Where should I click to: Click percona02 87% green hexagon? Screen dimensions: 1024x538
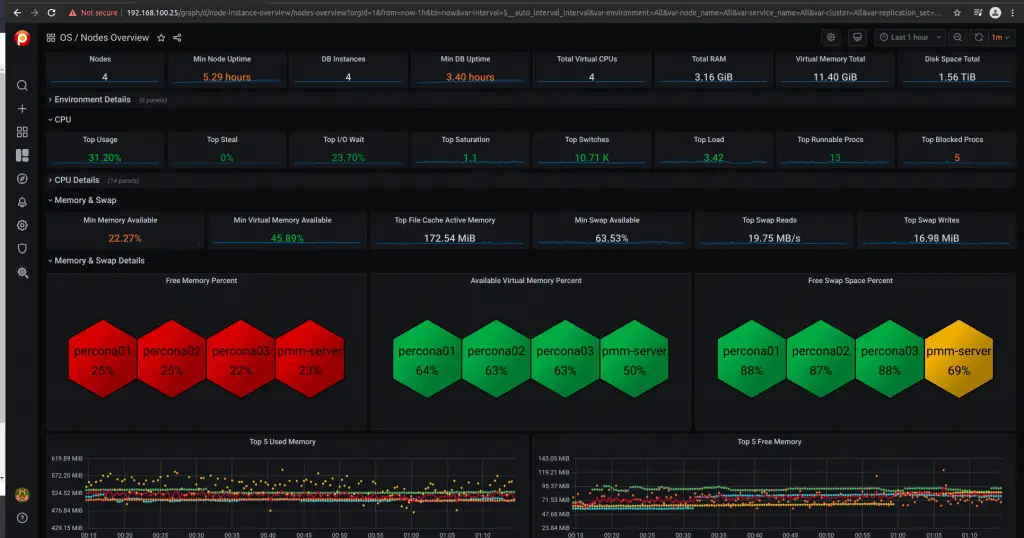821,359
